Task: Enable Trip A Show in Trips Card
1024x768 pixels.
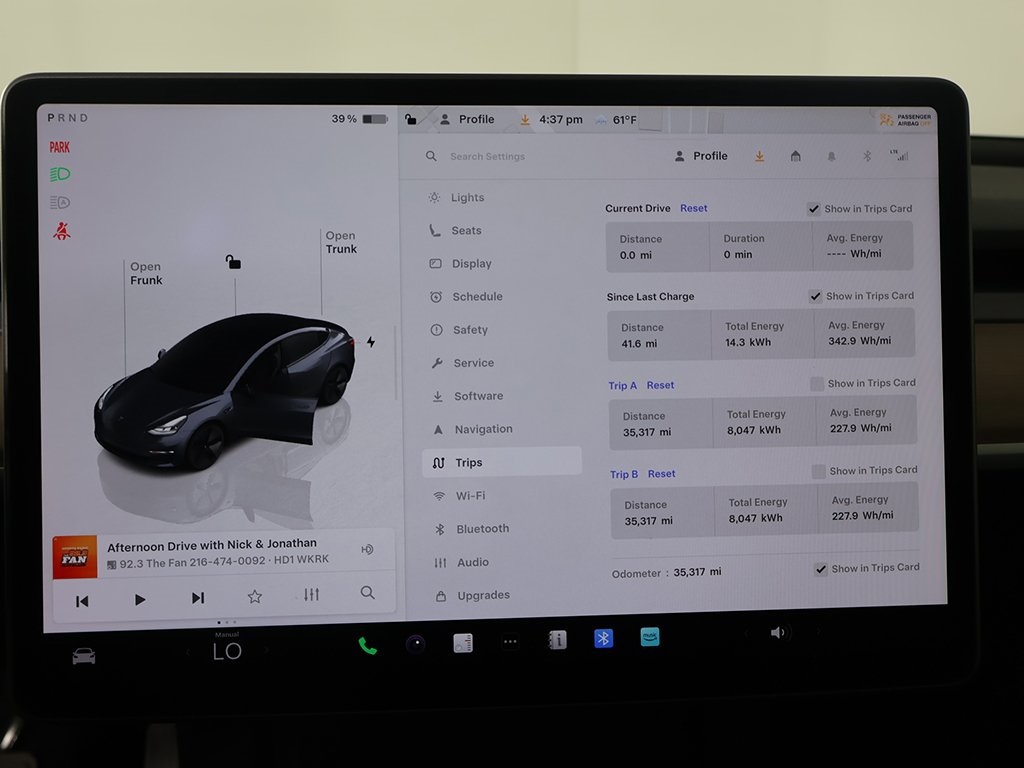Action: (817, 383)
